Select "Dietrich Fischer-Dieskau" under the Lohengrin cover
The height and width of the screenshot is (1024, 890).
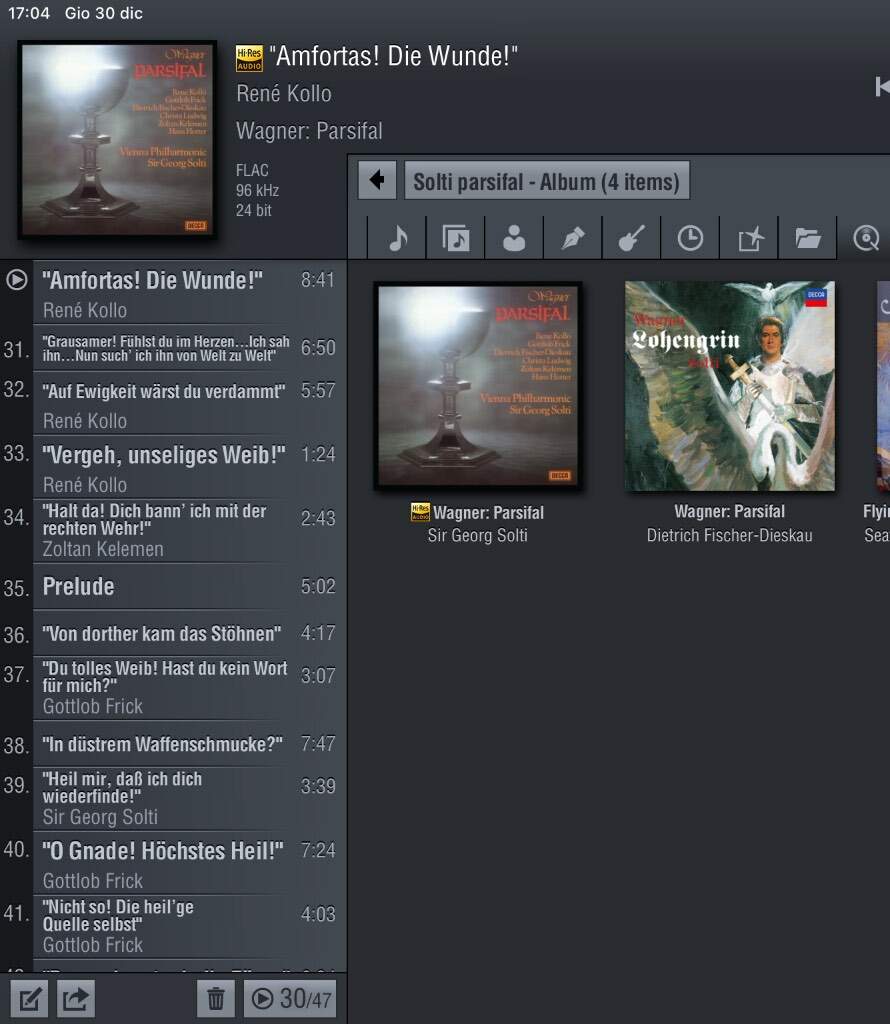[729, 536]
